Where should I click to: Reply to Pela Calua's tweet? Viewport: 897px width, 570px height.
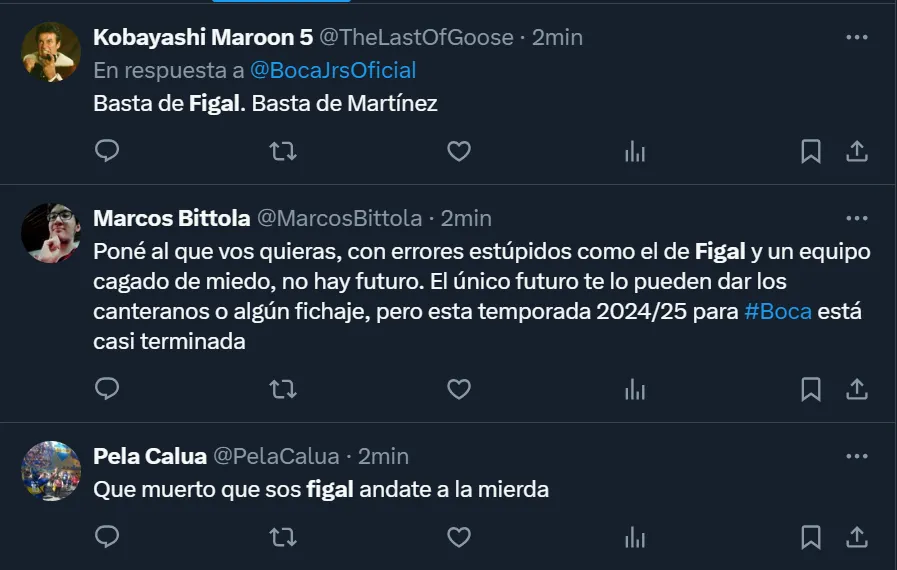(107, 537)
